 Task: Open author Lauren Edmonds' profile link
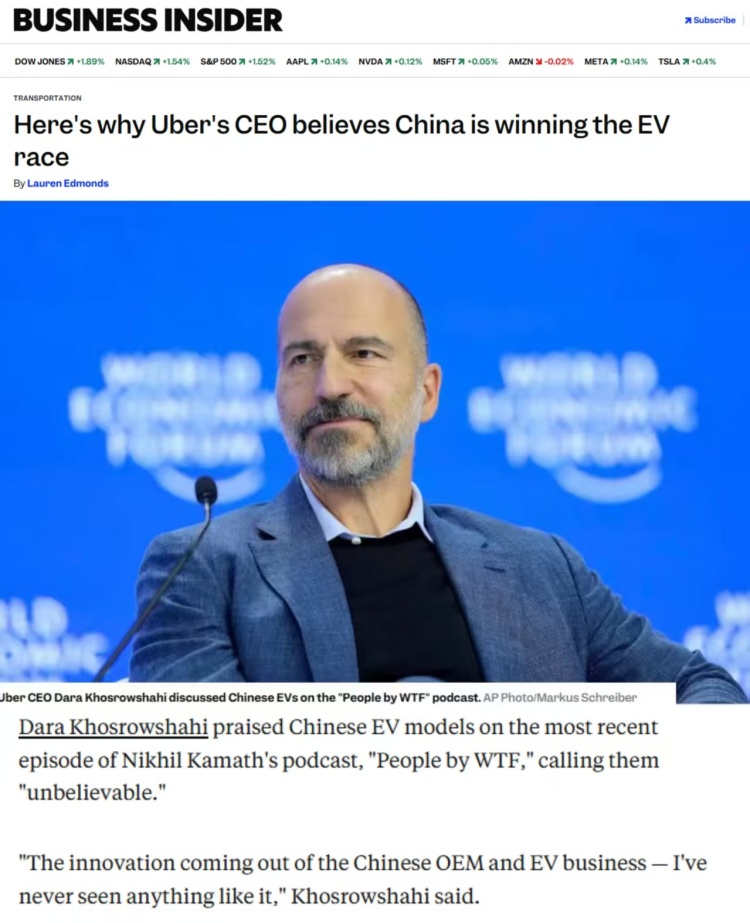click(x=68, y=183)
